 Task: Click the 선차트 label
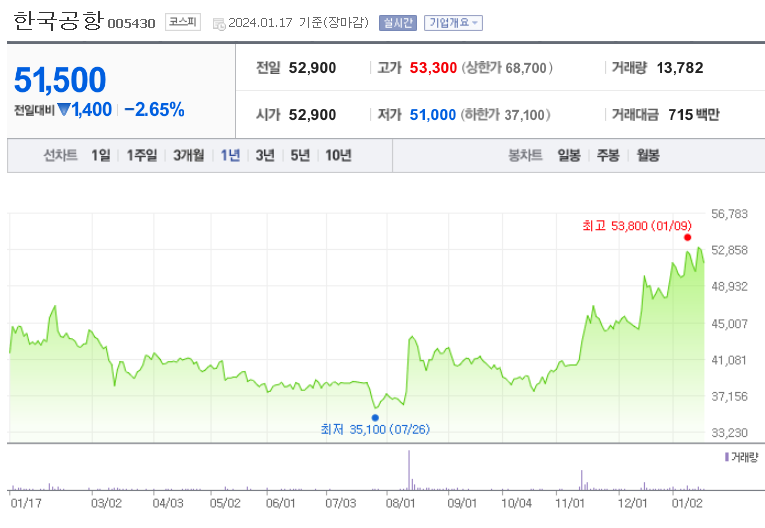point(60,156)
